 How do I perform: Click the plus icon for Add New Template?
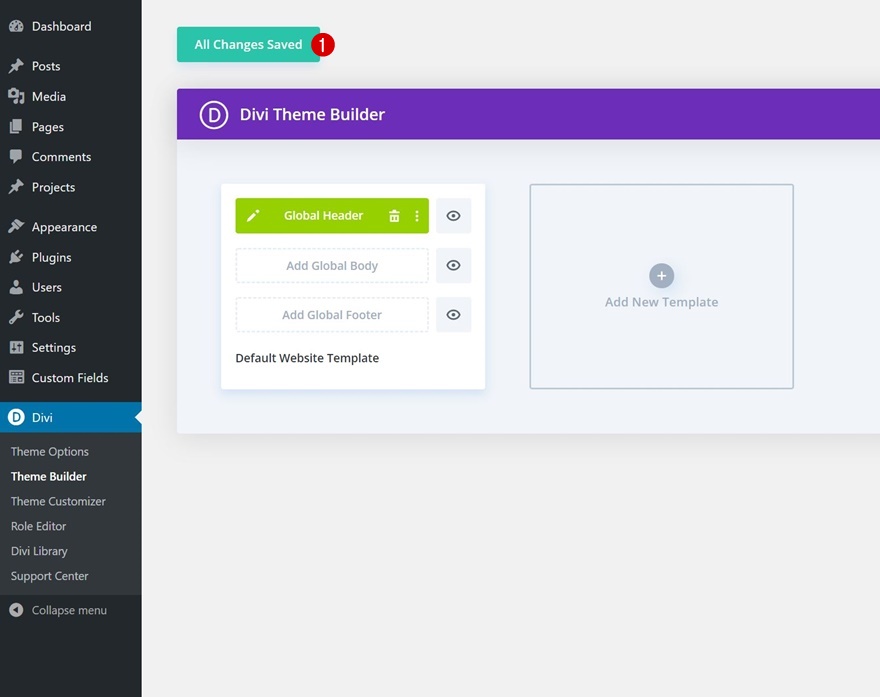(x=662, y=276)
